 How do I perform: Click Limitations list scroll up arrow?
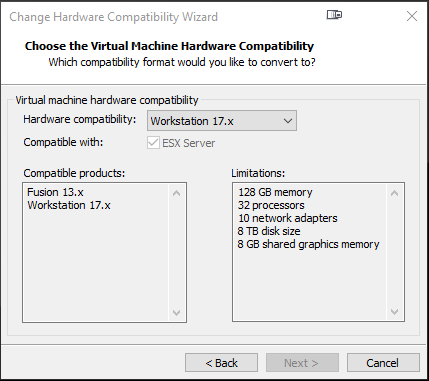[395, 193]
